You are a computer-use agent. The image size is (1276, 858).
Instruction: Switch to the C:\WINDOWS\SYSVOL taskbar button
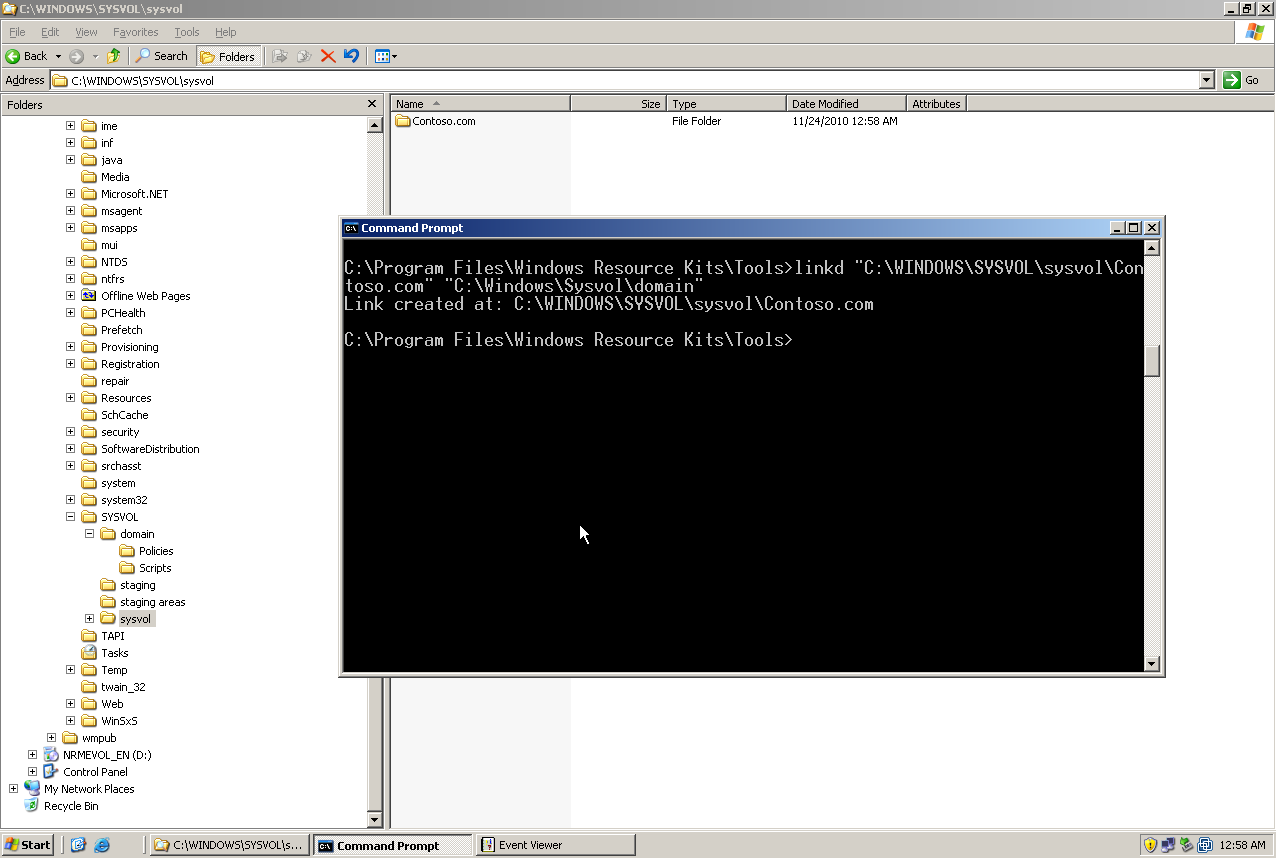(x=230, y=845)
